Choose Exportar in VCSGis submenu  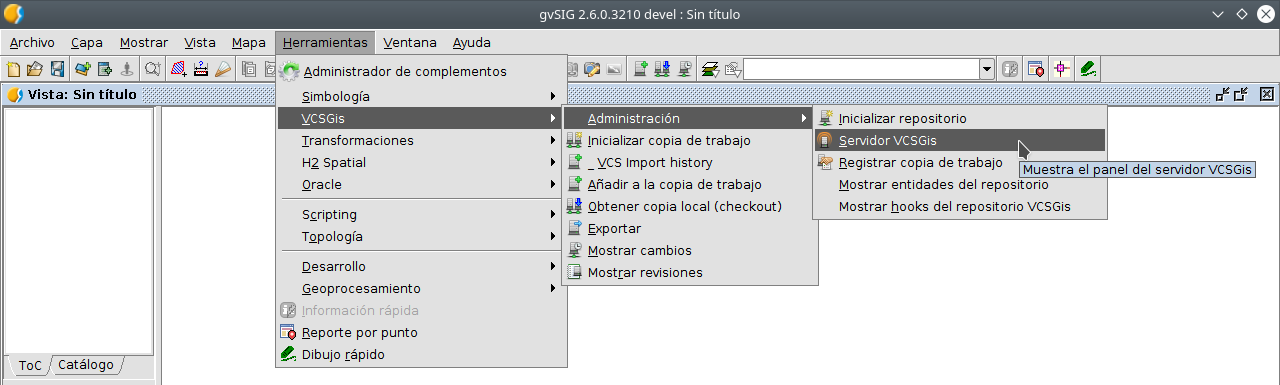[x=690, y=229]
